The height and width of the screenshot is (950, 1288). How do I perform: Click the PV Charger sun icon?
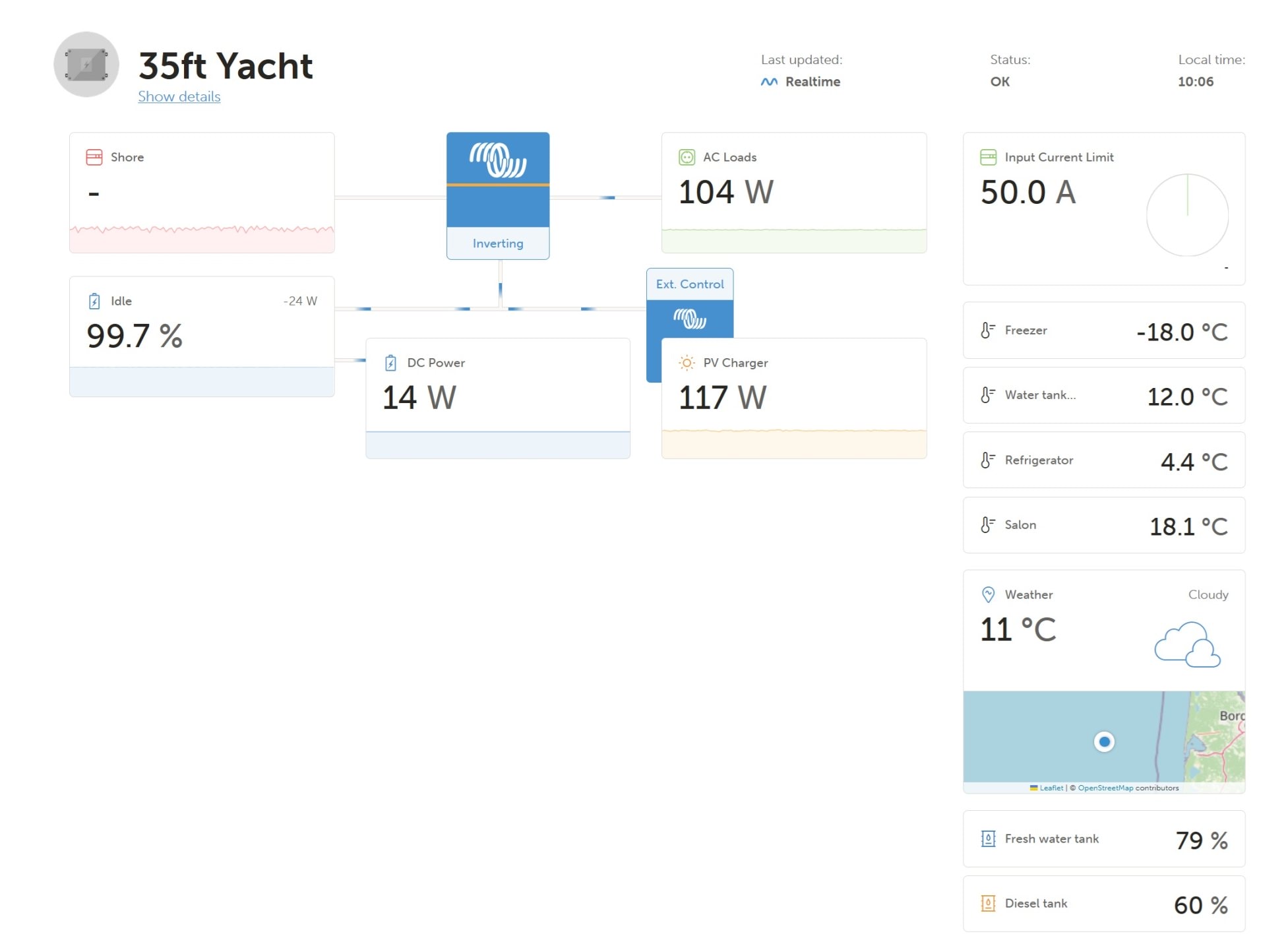click(687, 363)
